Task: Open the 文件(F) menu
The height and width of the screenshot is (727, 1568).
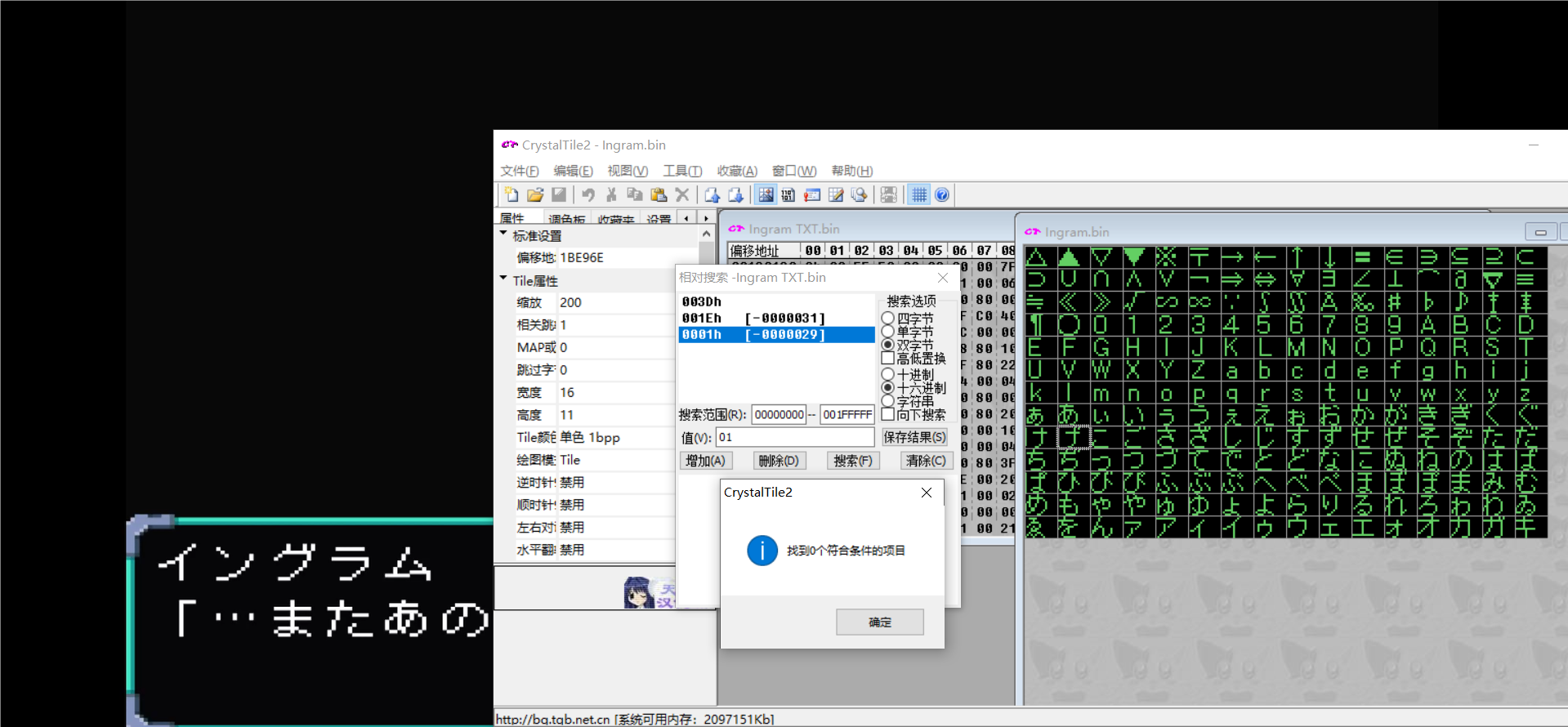Action: pos(520,171)
